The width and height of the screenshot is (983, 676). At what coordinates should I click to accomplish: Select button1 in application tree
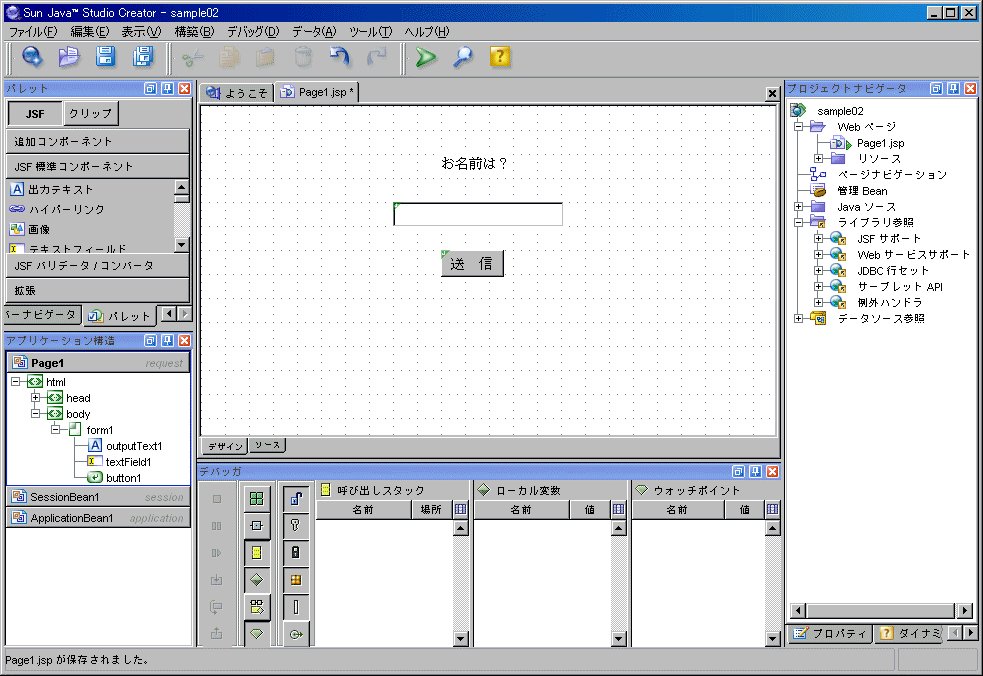click(124, 478)
